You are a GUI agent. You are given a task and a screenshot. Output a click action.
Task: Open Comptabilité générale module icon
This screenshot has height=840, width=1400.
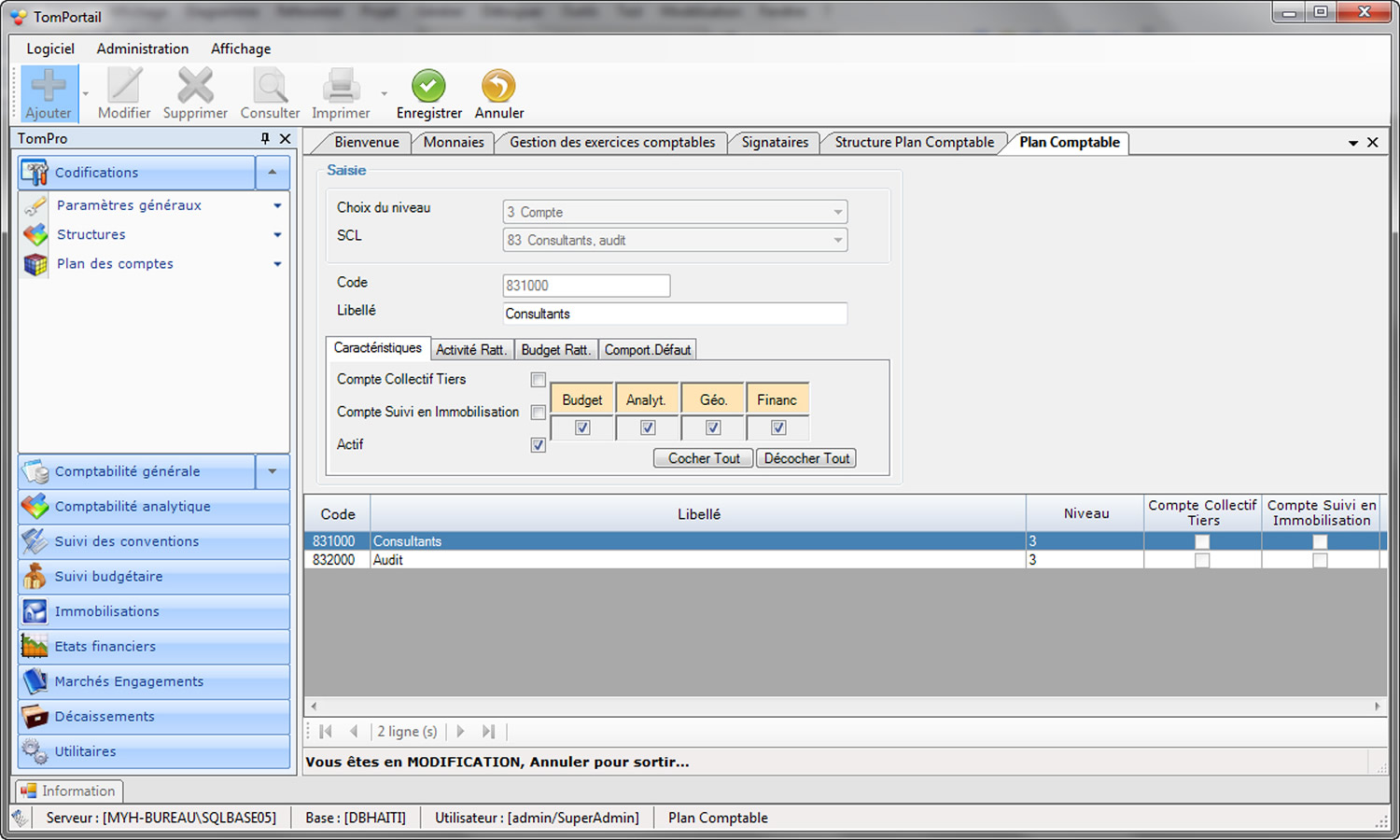[x=35, y=471]
